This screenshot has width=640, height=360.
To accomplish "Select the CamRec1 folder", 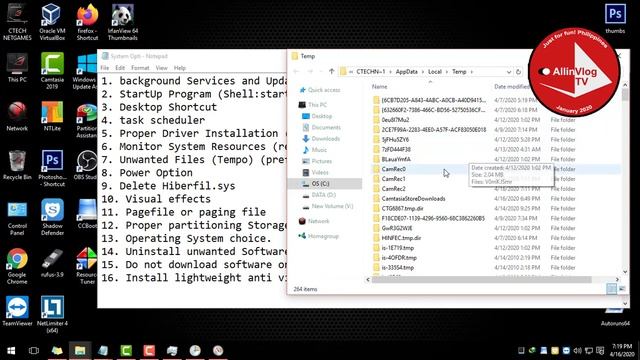I will tap(393, 179).
